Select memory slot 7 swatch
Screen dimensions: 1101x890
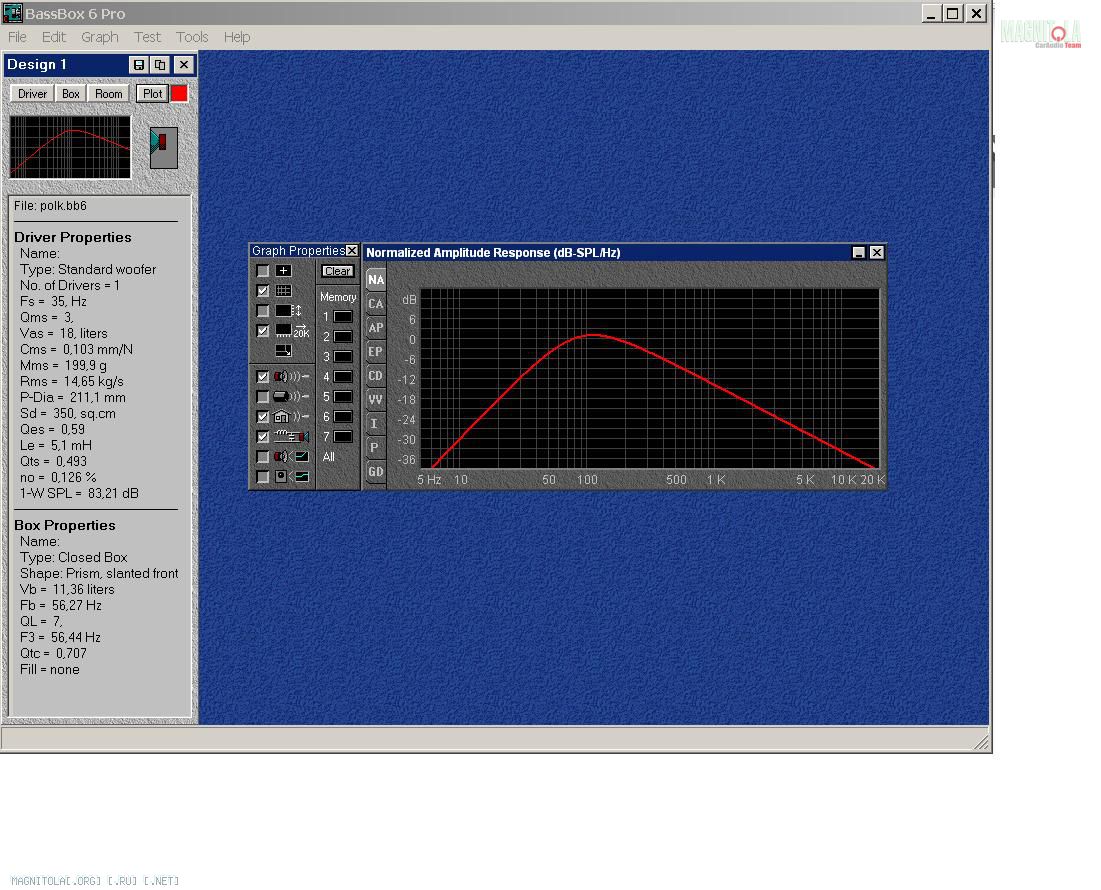[343, 437]
